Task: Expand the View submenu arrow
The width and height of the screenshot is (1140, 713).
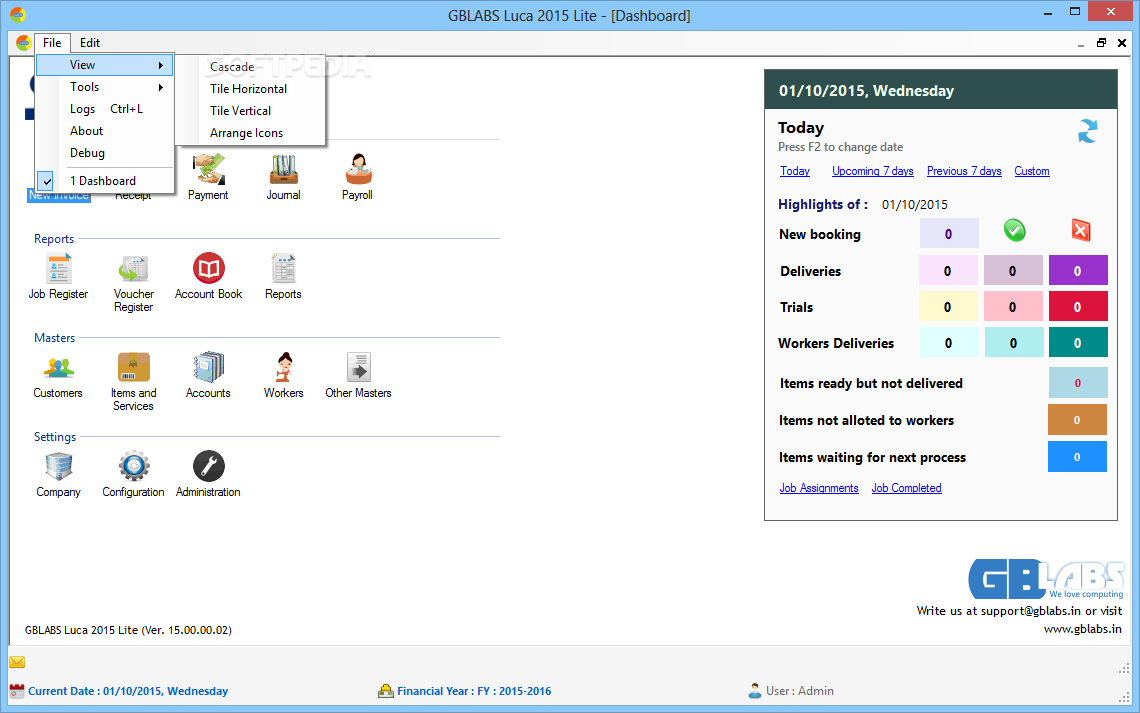Action: click(x=161, y=65)
